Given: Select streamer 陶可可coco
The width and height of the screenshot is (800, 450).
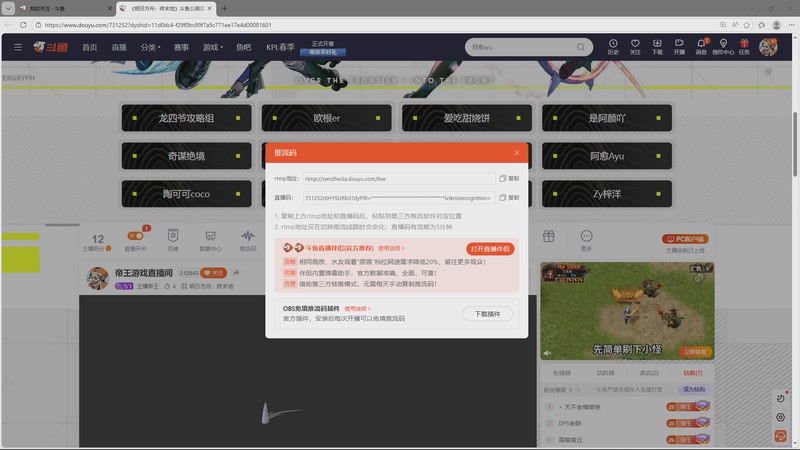Looking at the screenshot, I should coord(186,194).
